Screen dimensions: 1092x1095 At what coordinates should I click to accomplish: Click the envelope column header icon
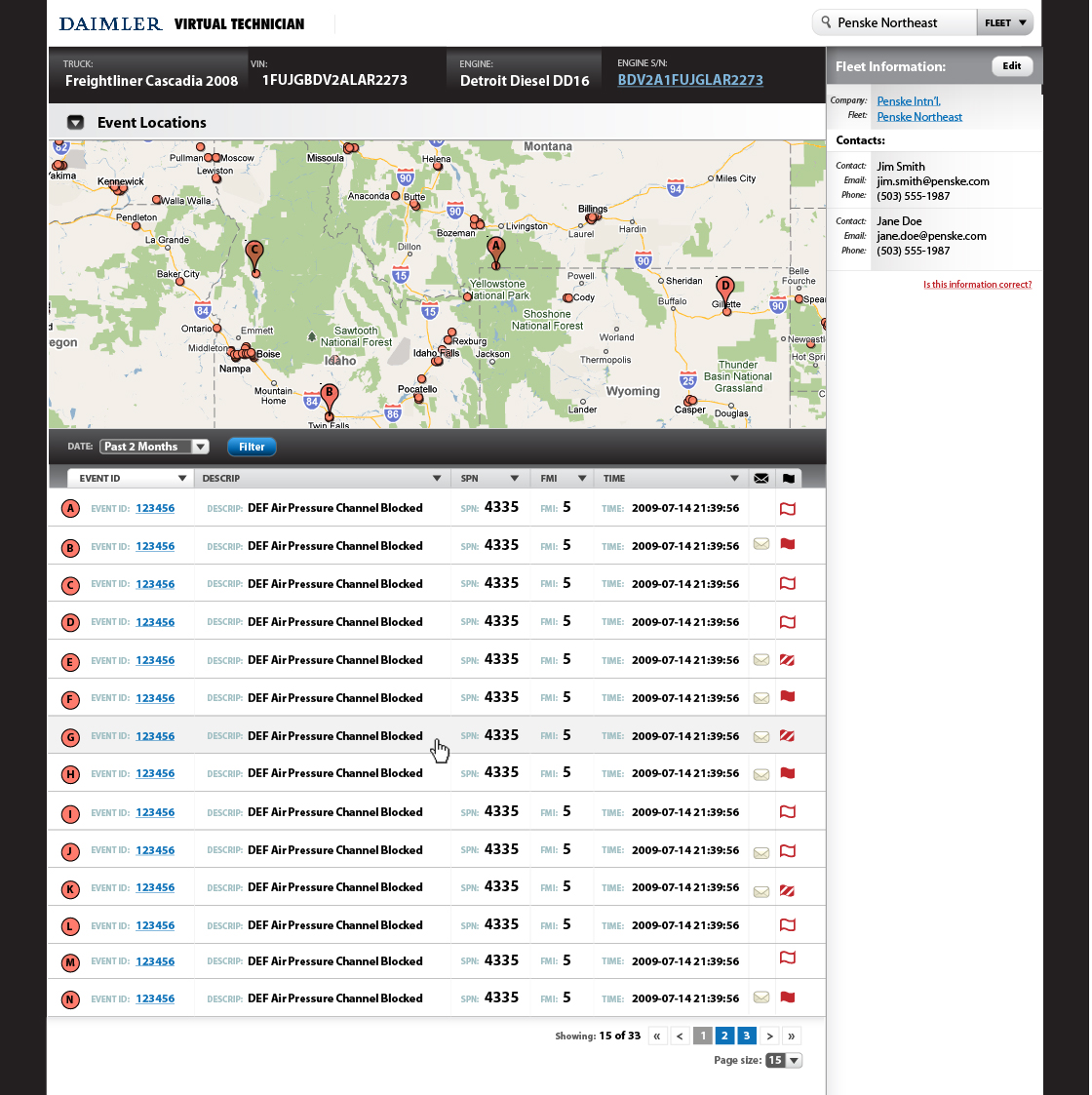click(761, 479)
